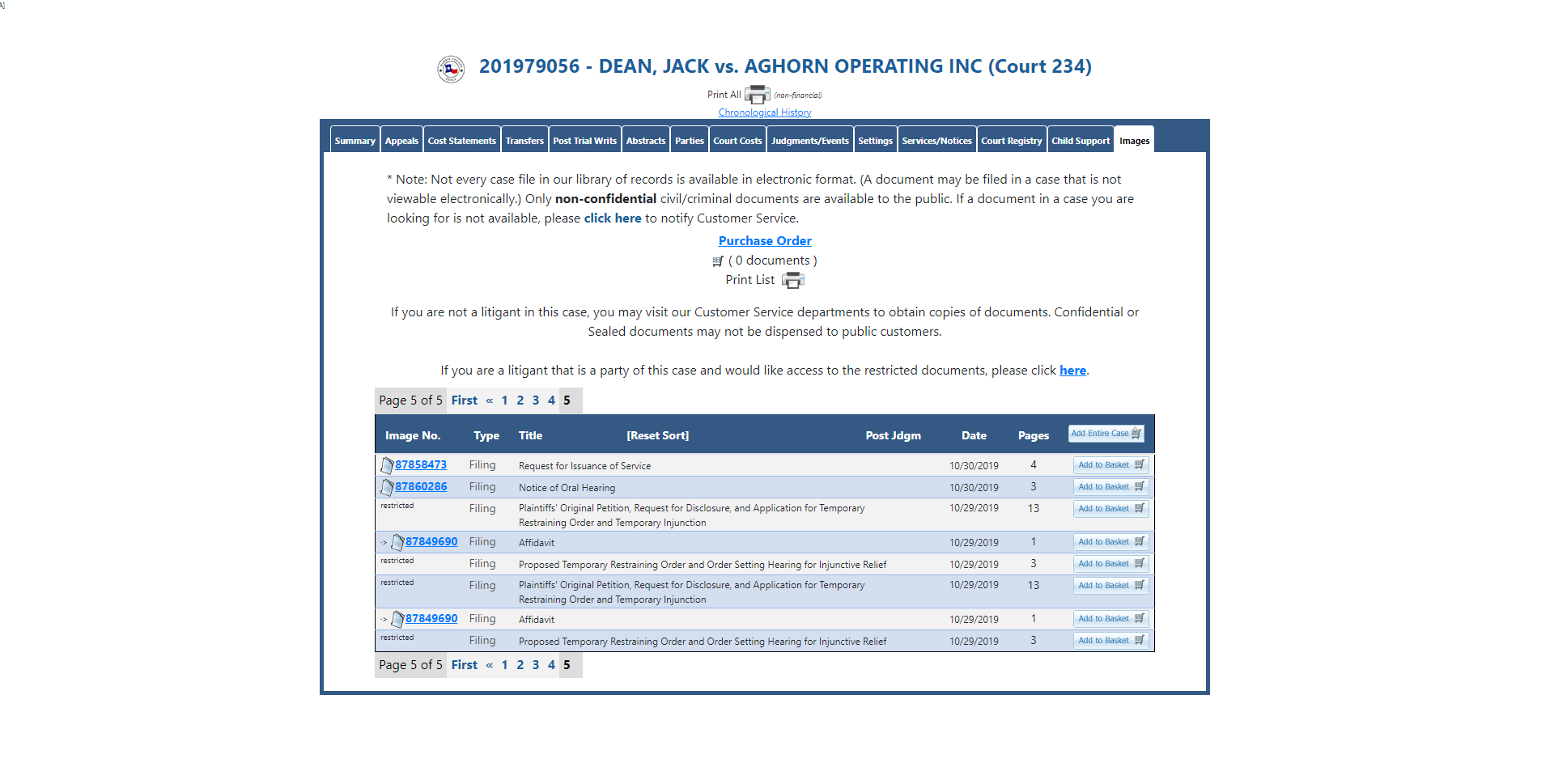The image size is (1554, 784).
Task: Open the Chronological History link
Action: 765,112
